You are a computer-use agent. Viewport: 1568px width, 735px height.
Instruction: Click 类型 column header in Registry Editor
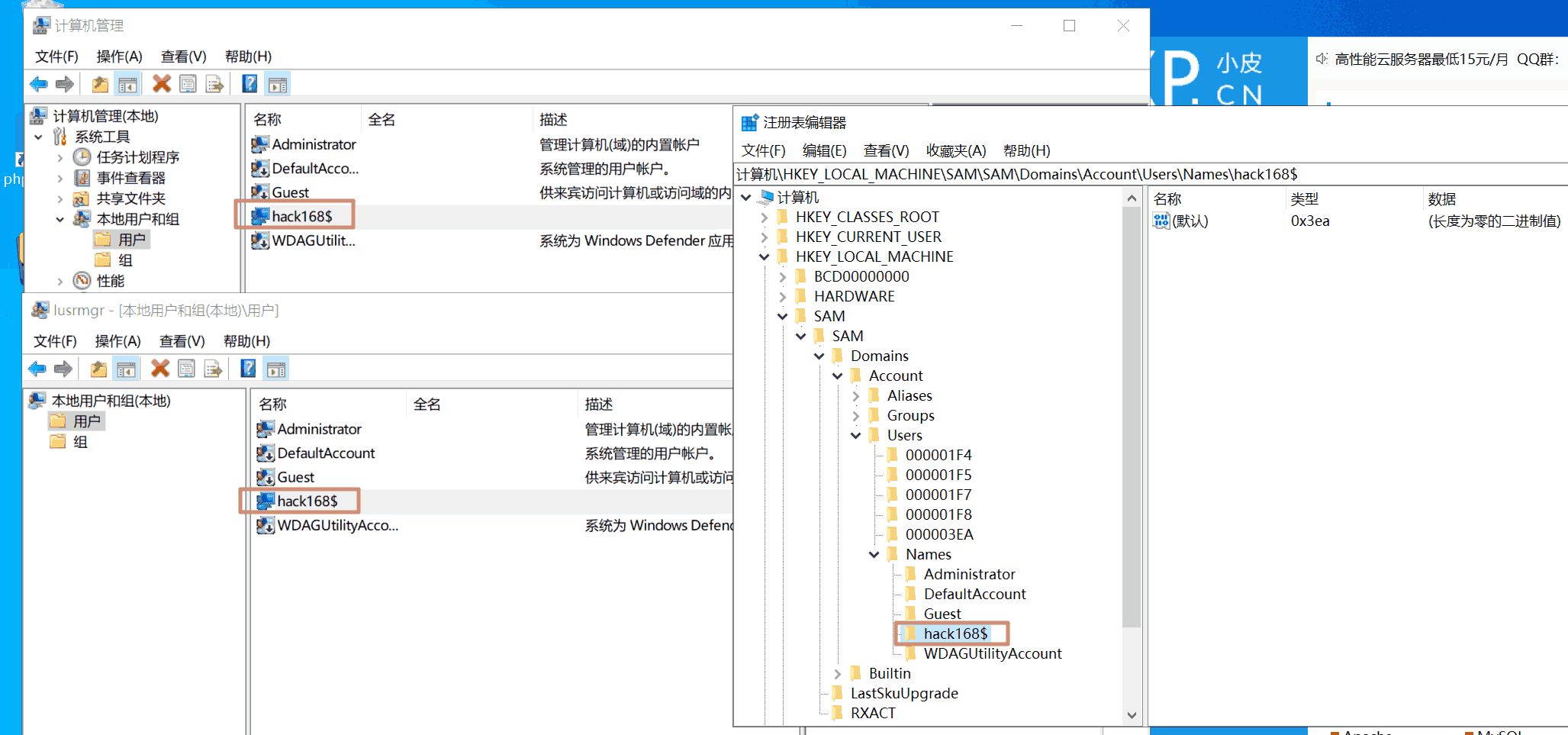coord(1304,199)
